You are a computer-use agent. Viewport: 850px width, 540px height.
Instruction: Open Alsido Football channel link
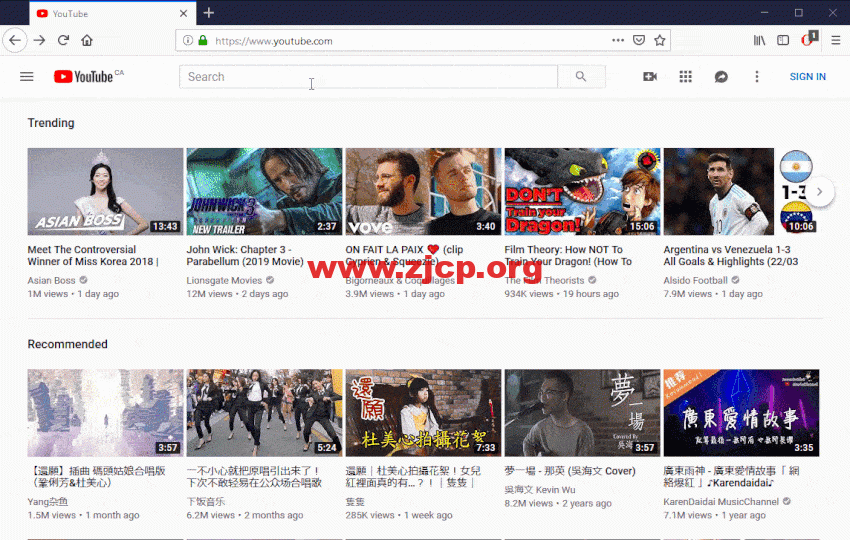(x=696, y=280)
